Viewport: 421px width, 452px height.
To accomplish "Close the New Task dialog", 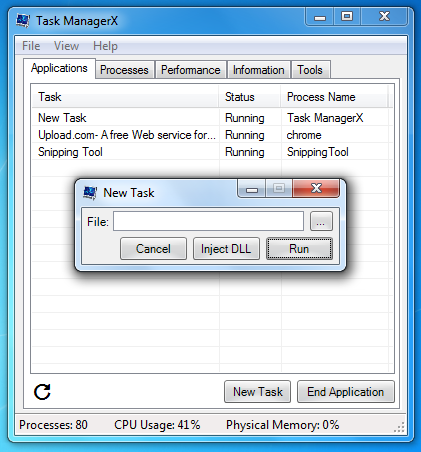I will [x=316, y=188].
